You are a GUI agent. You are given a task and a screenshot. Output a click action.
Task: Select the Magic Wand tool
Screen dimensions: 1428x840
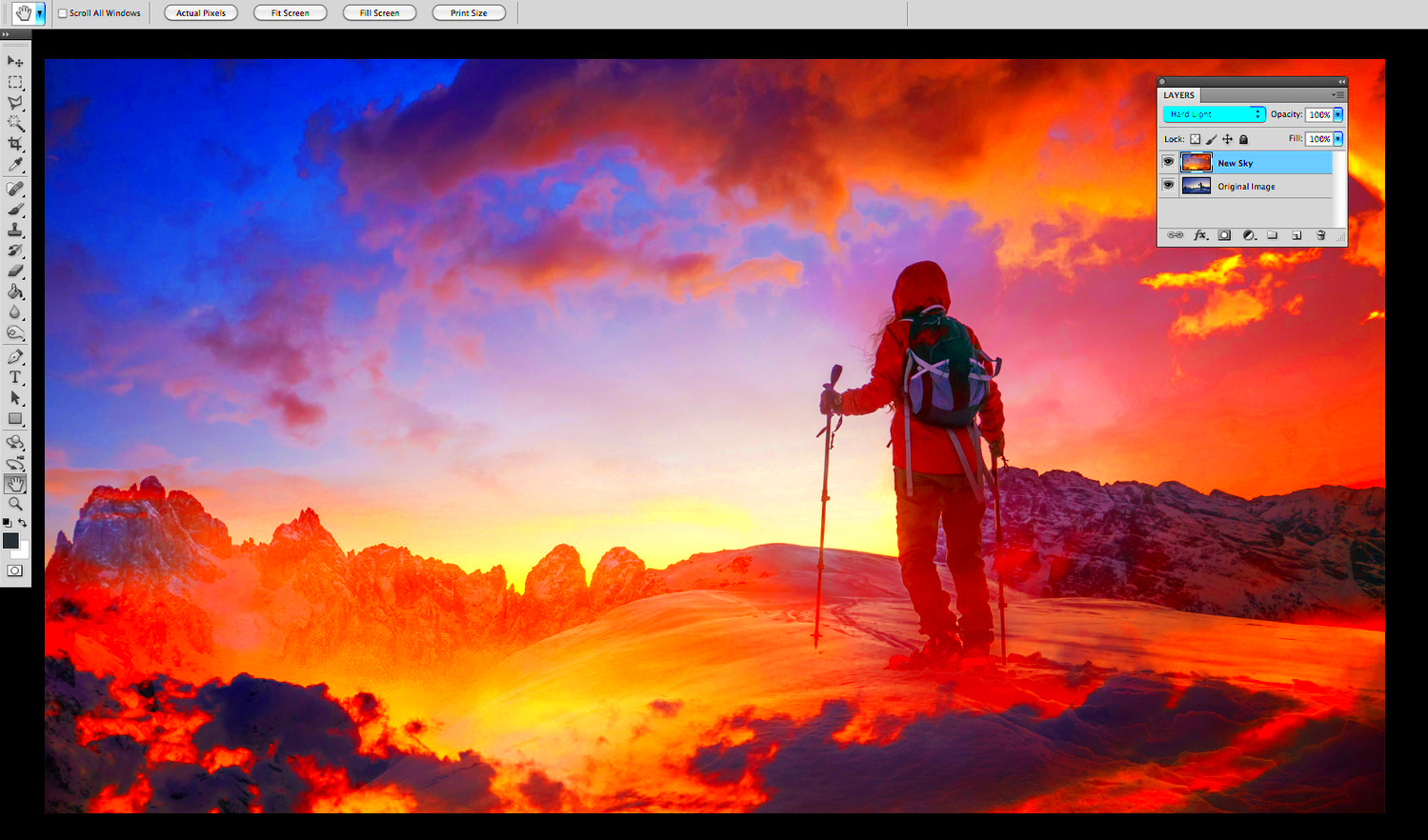point(15,124)
